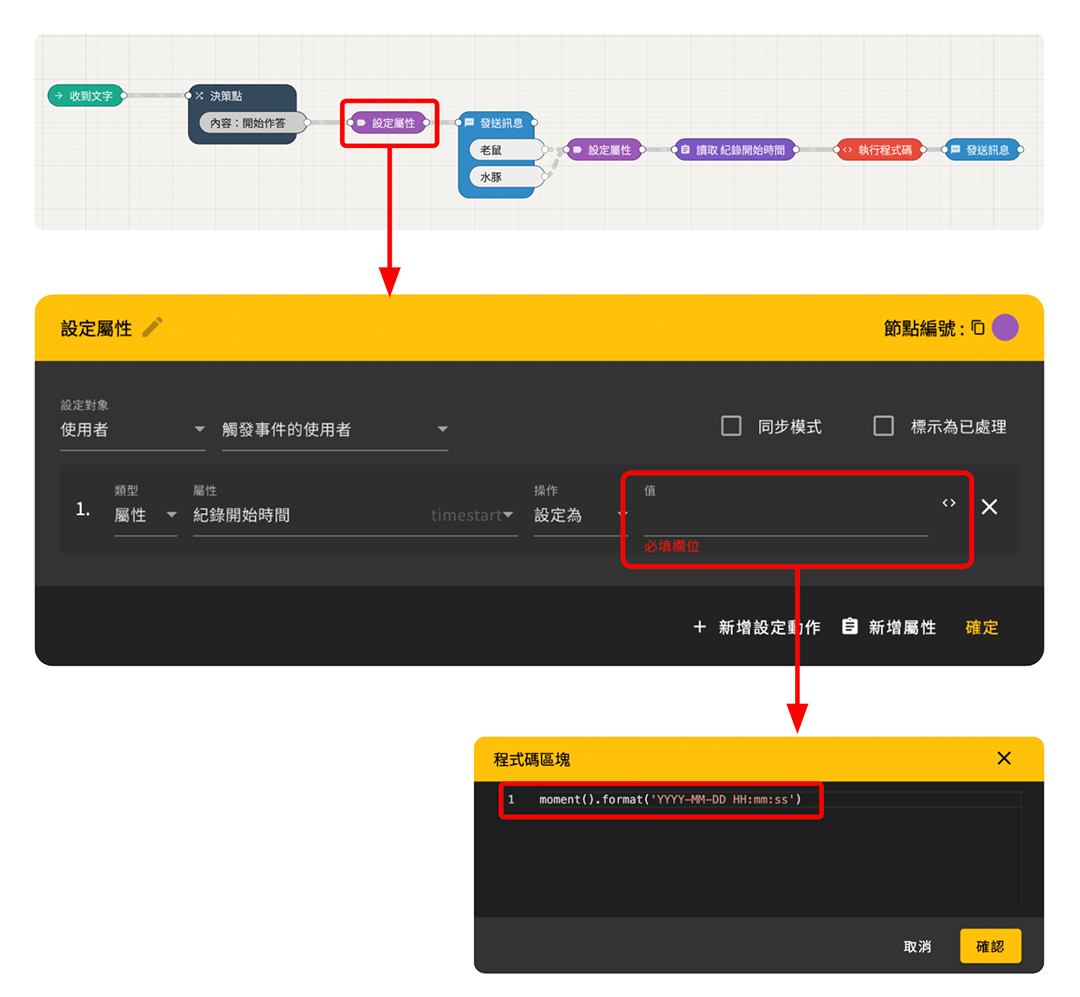Open the 讀取 紀錄開始時間 node

point(736,150)
